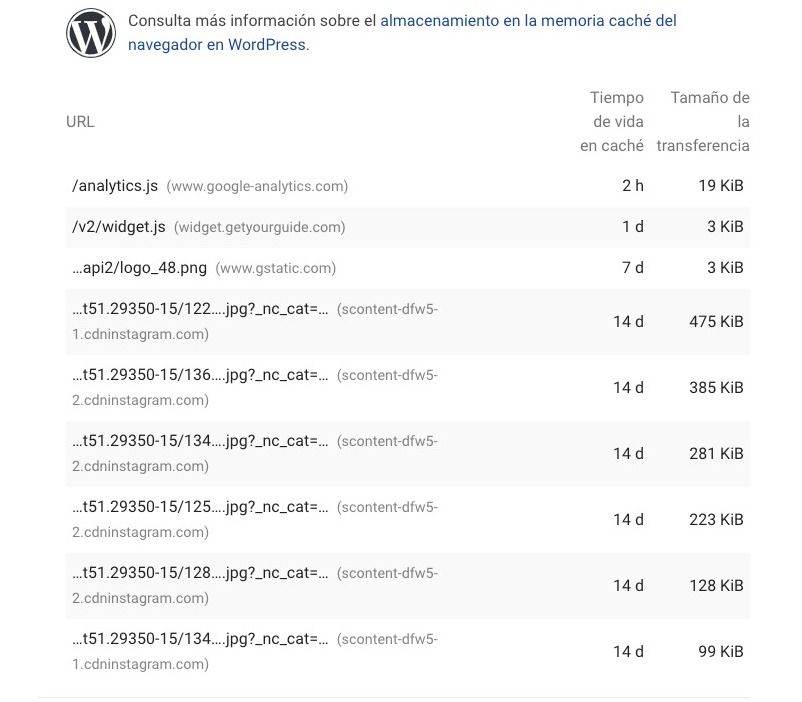Open the /v2/widget.js getyourguide URL

(119, 227)
